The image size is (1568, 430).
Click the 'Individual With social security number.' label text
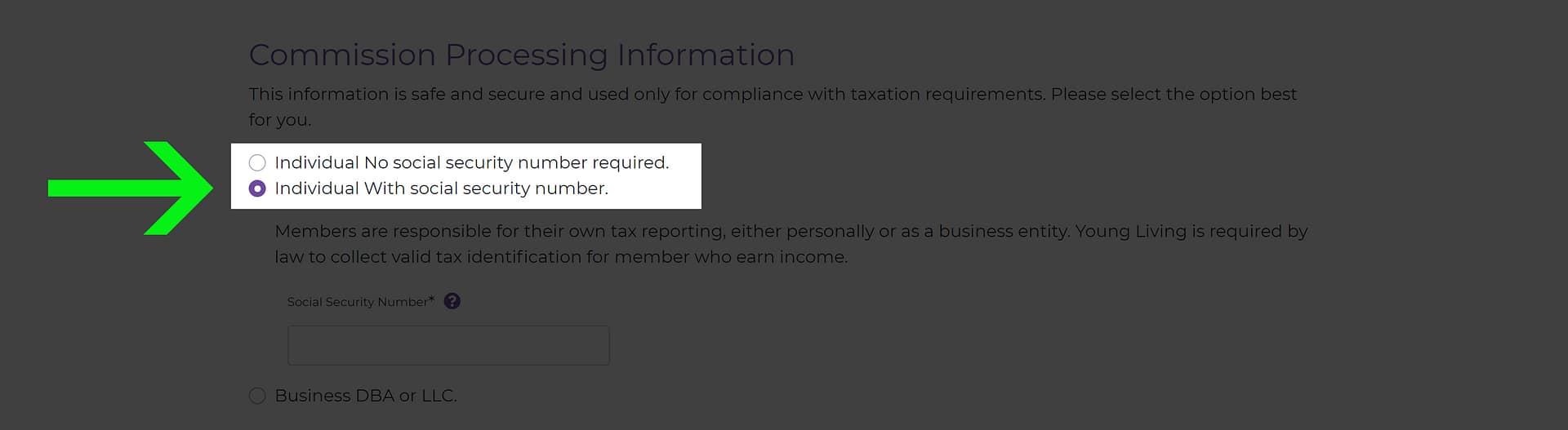coord(441,188)
